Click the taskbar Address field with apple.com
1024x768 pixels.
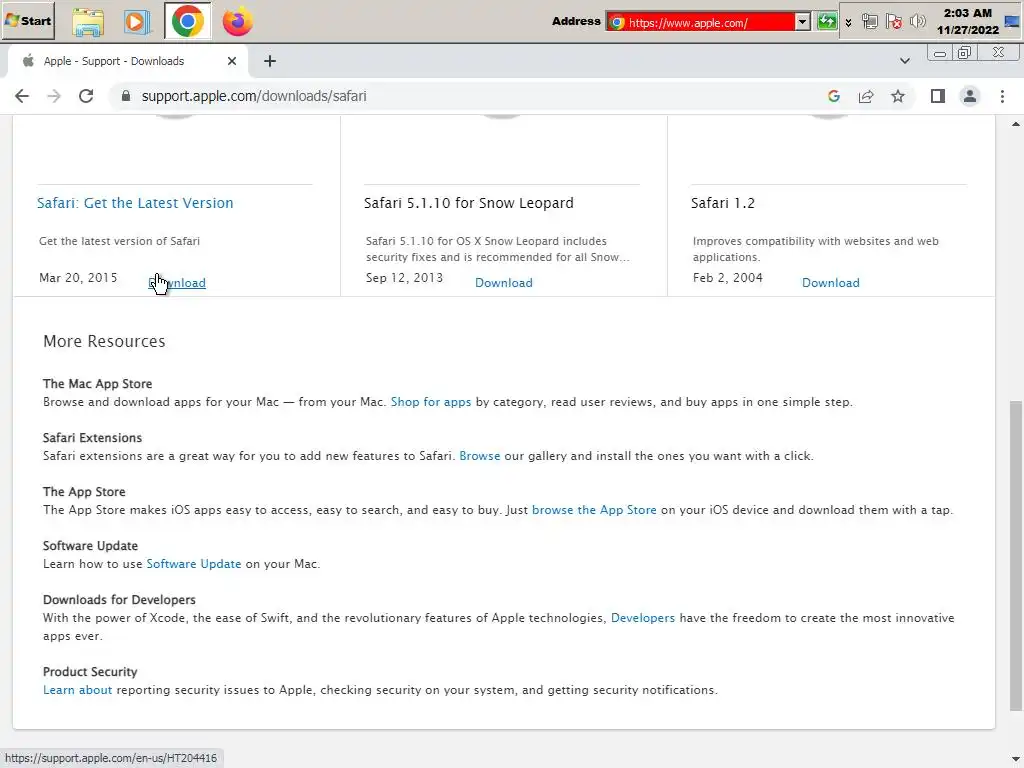699,22
